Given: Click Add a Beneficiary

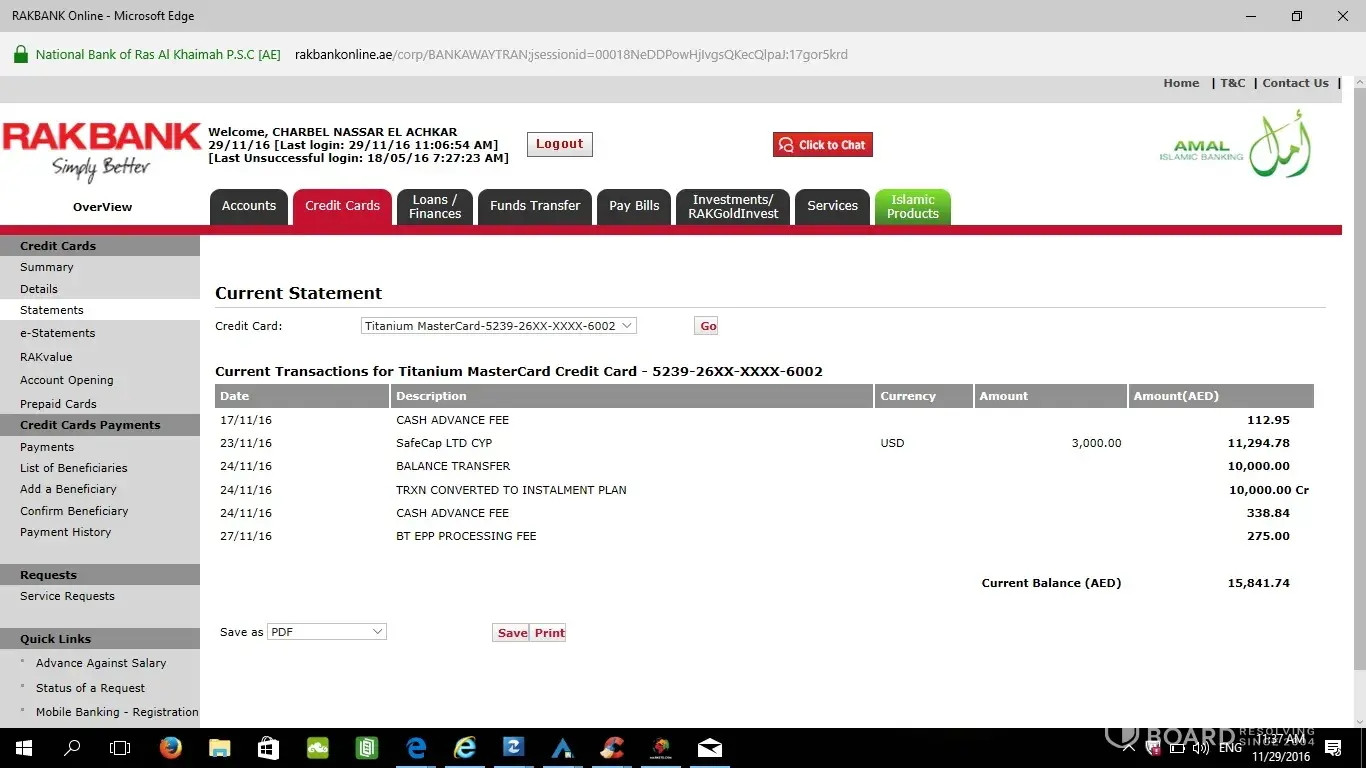Looking at the screenshot, I should [x=68, y=489].
